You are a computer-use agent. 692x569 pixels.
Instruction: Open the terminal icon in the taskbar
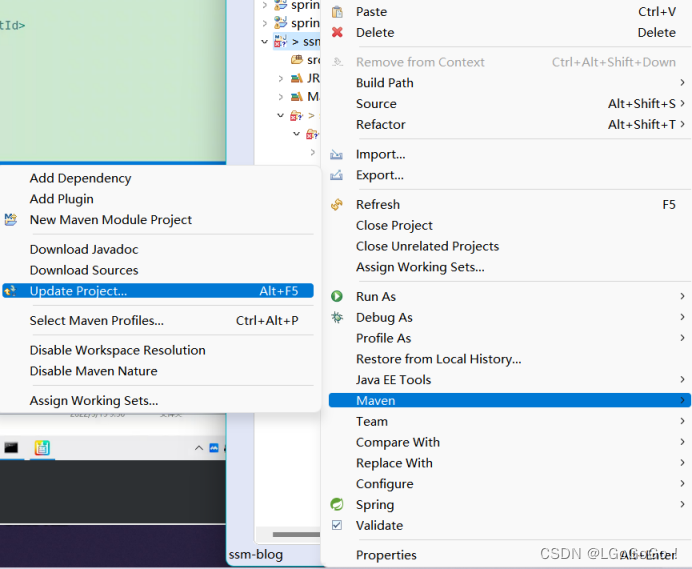(11, 448)
